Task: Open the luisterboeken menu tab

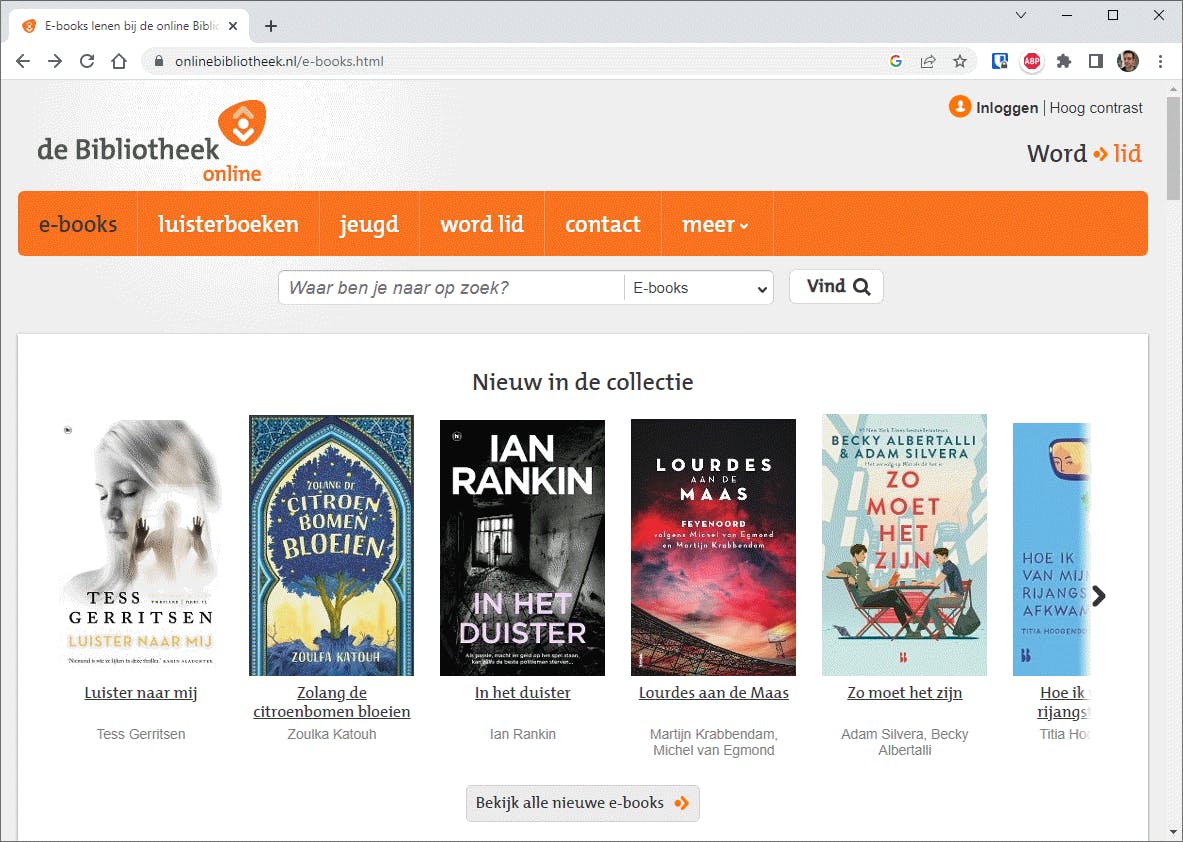Action: tap(228, 224)
